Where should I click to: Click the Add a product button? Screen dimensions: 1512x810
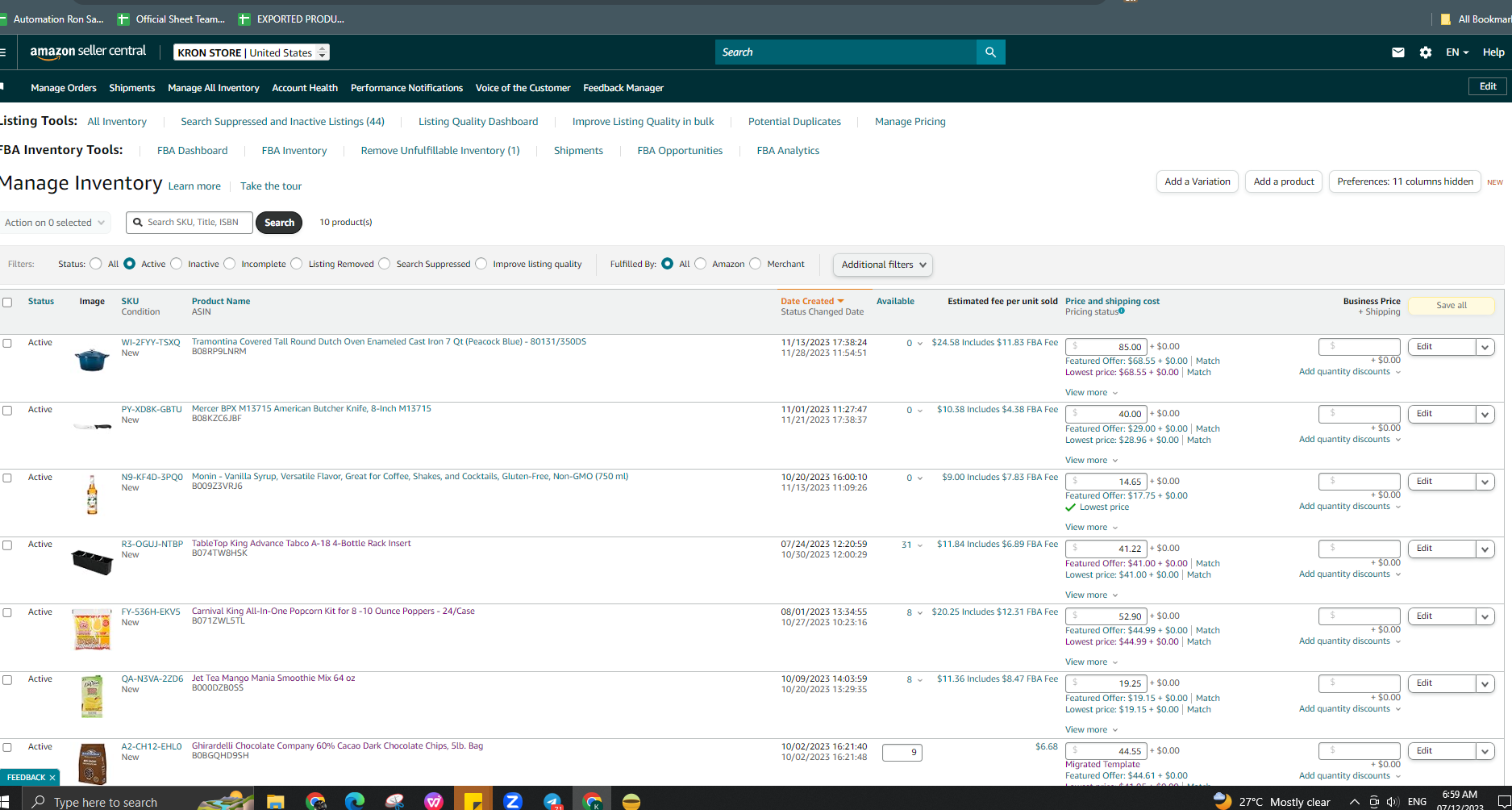pos(1284,182)
